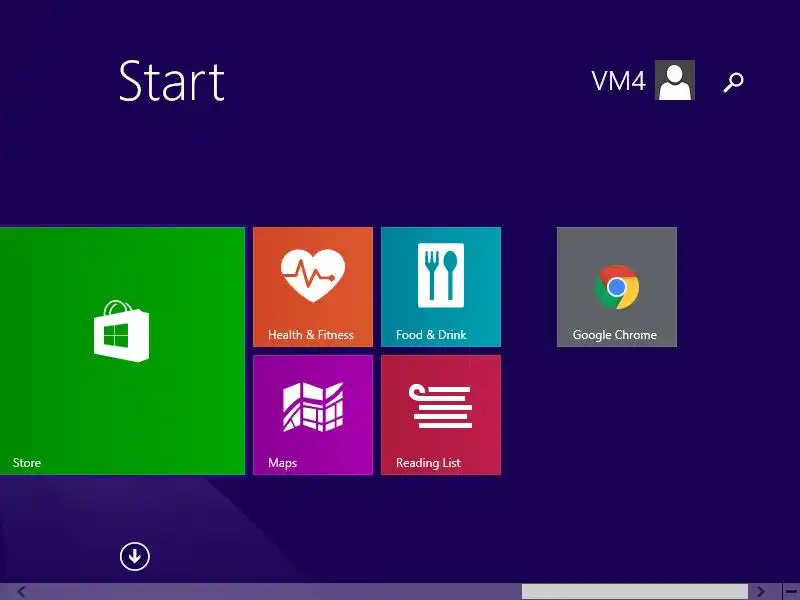Open the VM4 user account picture
The width and height of the screenshot is (800, 600).
tap(674, 80)
